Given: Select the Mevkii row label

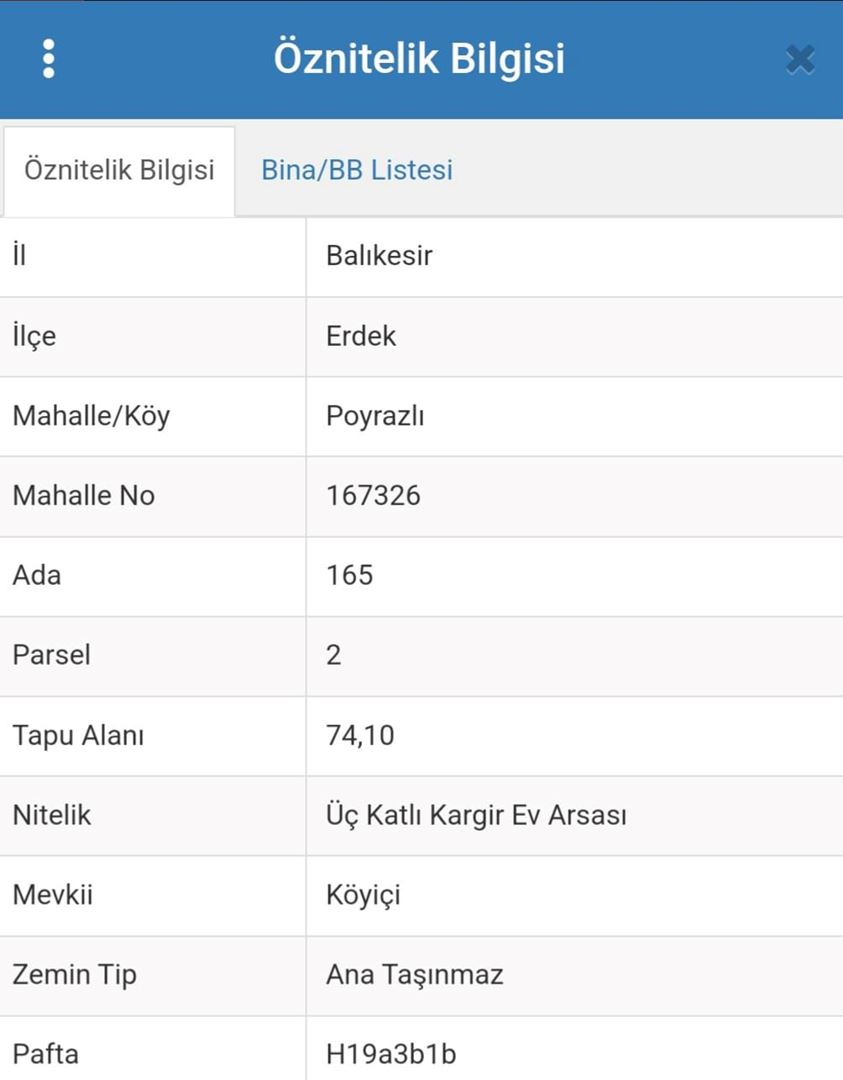Looking at the screenshot, I should (x=52, y=895).
